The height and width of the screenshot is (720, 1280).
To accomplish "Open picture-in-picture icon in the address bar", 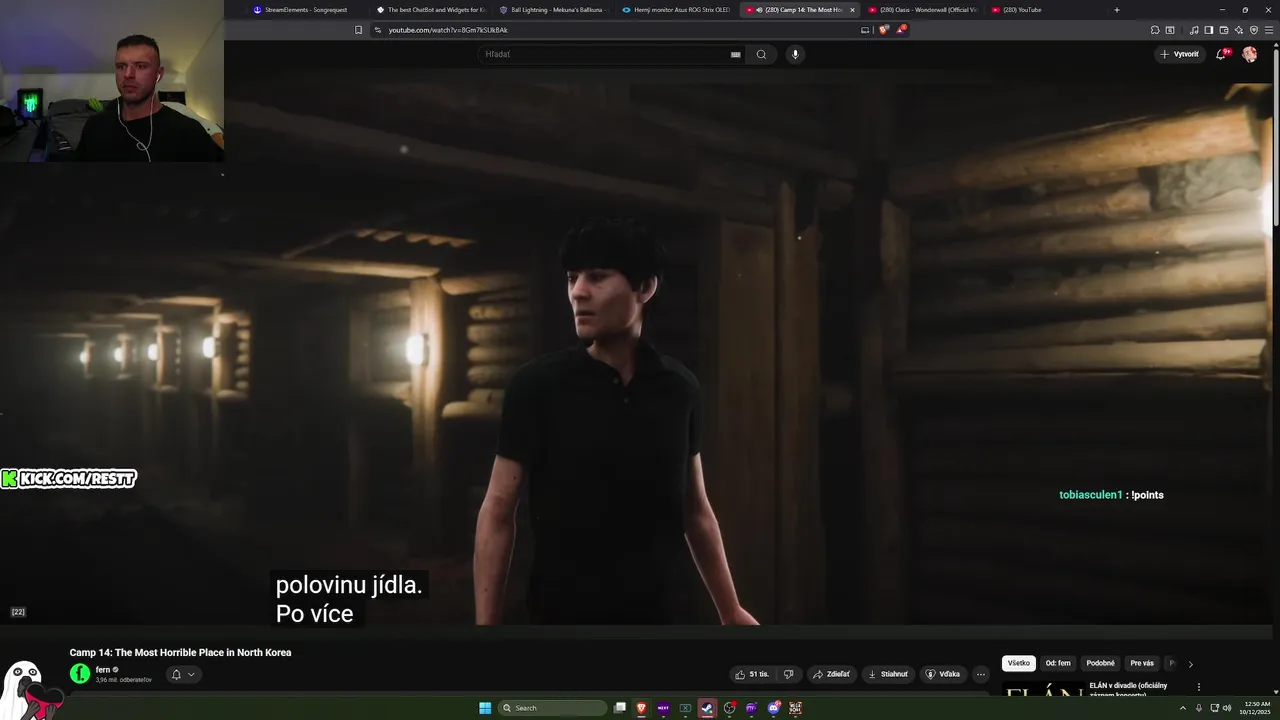I will coord(865,30).
